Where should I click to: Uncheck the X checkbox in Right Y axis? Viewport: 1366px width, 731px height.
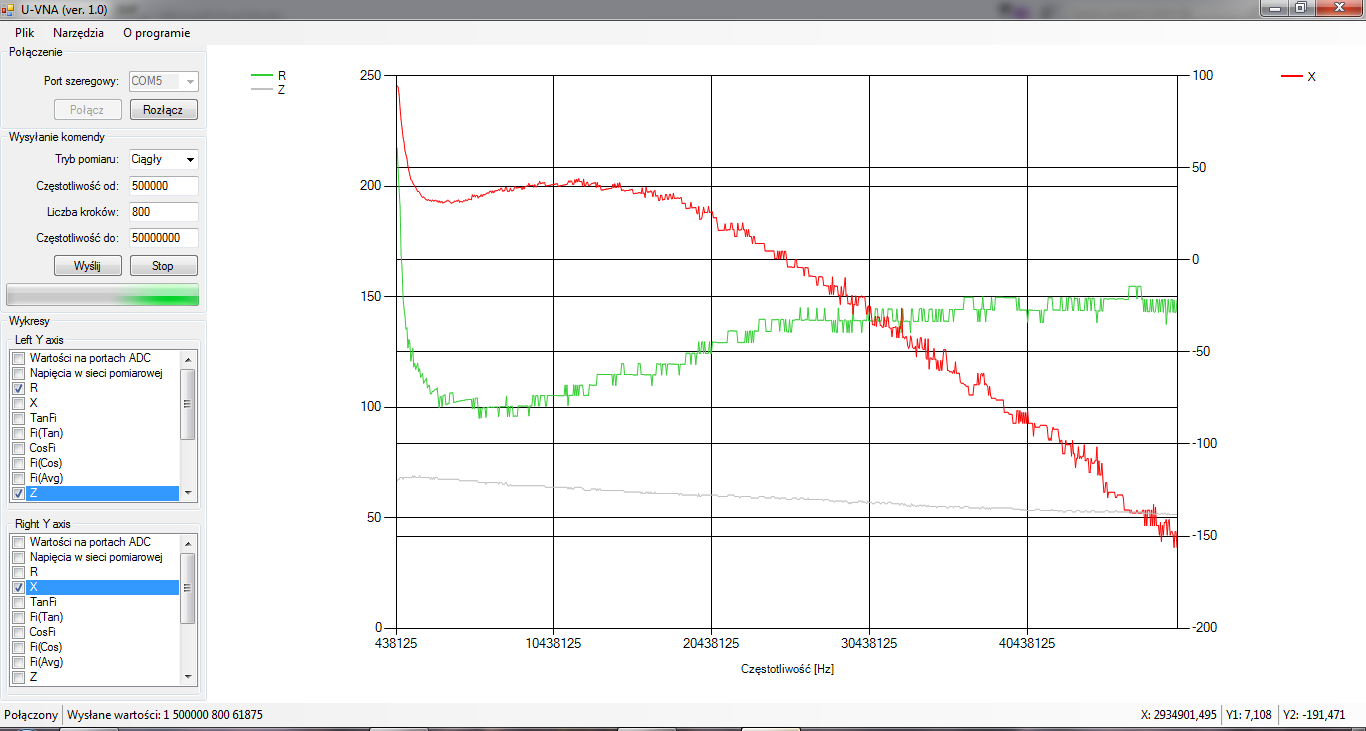[x=19, y=587]
